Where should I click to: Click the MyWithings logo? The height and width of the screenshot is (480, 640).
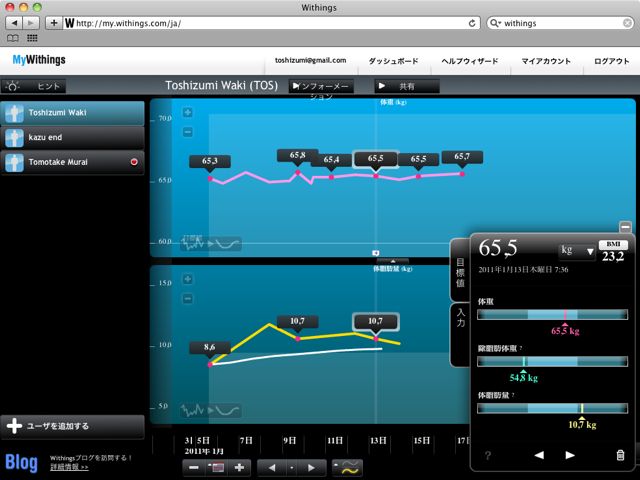tap(39, 60)
